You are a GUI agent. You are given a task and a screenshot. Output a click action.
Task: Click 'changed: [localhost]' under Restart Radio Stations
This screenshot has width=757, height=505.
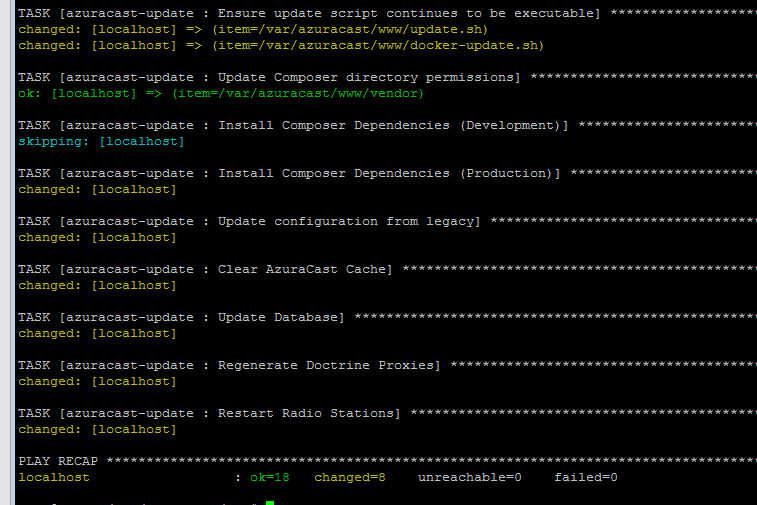tap(98, 429)
